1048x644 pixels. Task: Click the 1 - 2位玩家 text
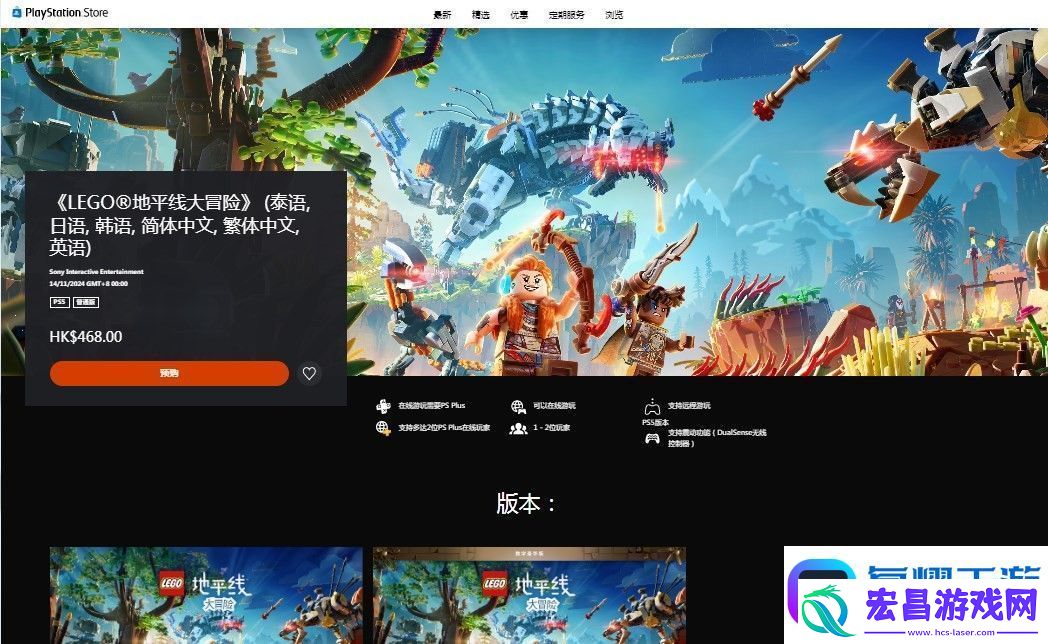(x=551, y=428)
